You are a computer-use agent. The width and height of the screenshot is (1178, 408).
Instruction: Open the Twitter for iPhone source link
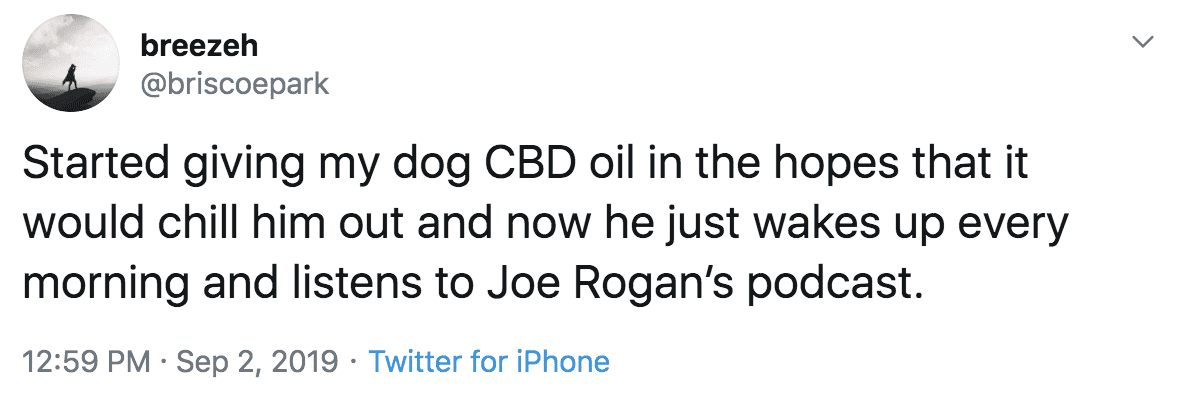point(489,361)
